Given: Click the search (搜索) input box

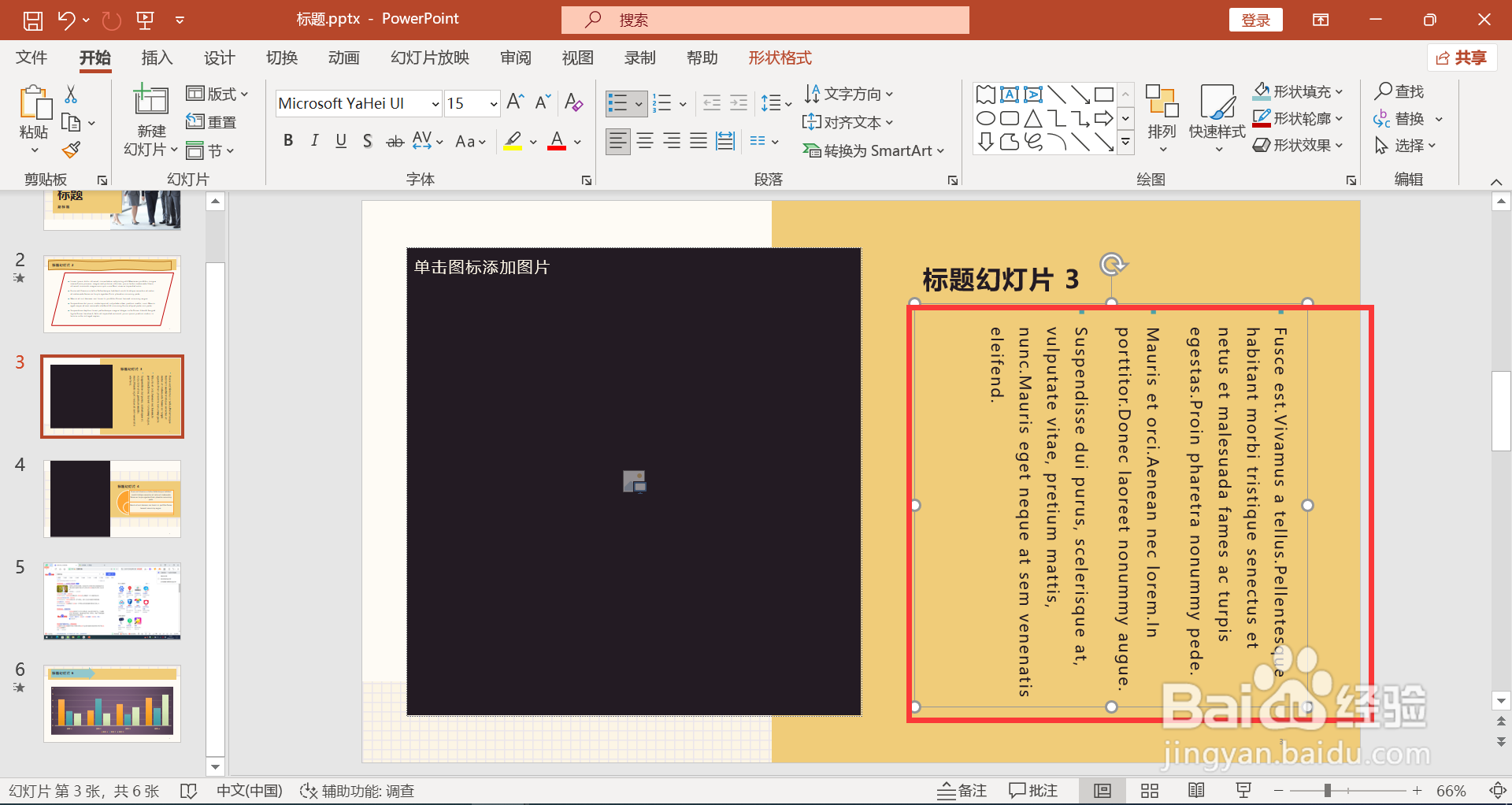Looking at the screenshot, I should pyautogui.click(x=765, y=20).
